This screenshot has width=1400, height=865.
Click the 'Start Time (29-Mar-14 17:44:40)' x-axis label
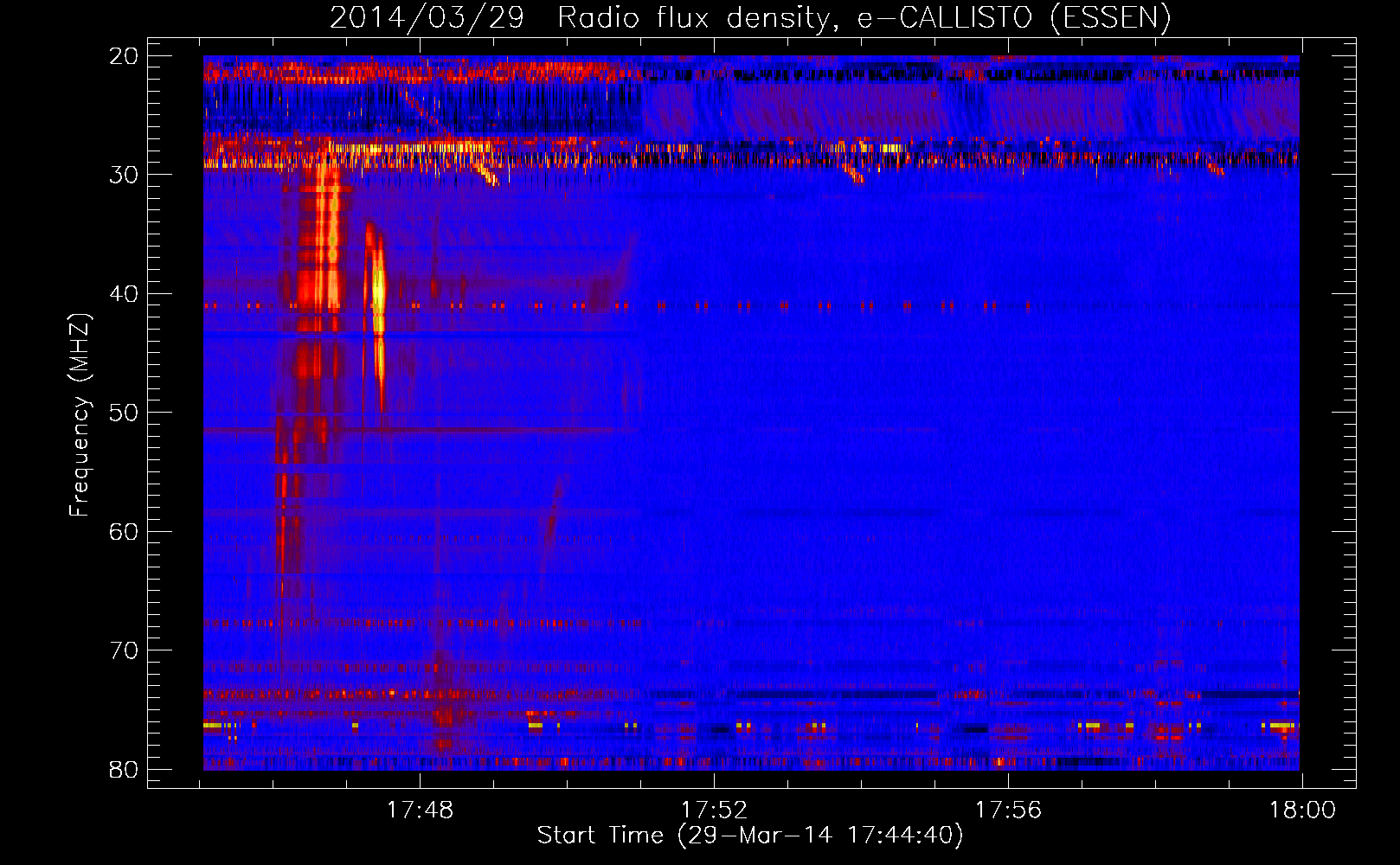(x=750, y=836)
